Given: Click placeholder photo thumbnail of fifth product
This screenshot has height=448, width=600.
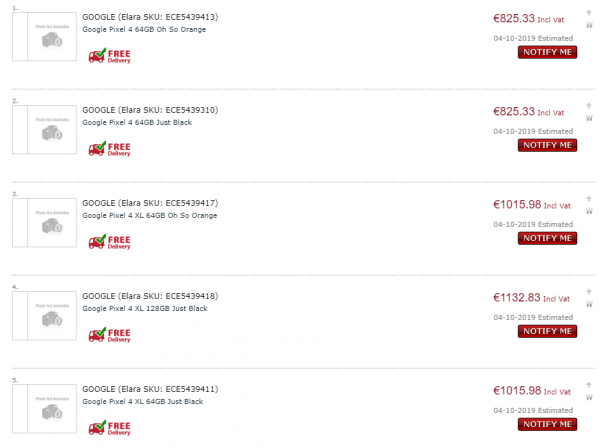Looking at the screenshot, I should 44,409.
